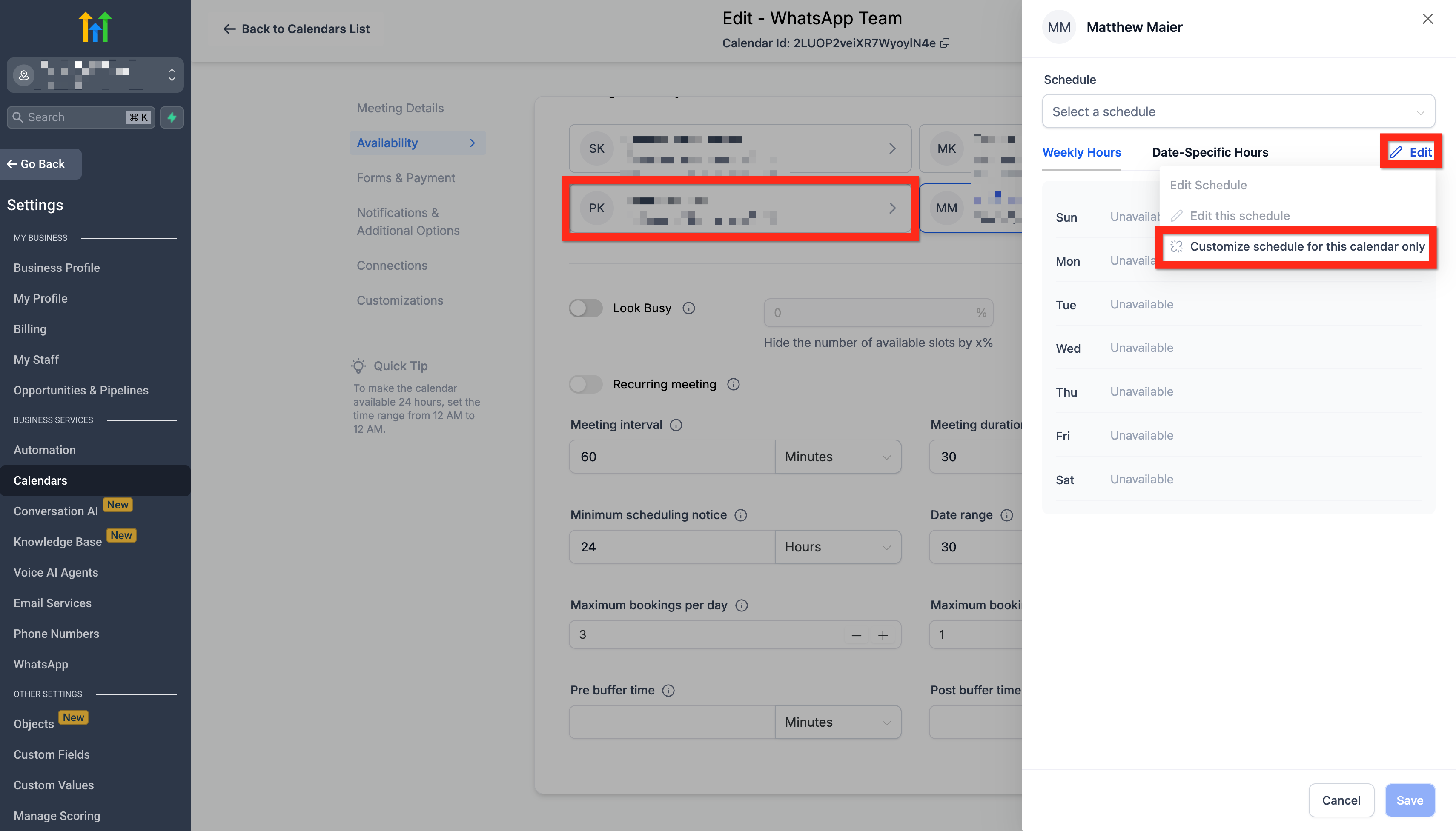Screen dimensions: 1456x831
Task: Go Back to Calendars List
Action: [x=296, y=29]
